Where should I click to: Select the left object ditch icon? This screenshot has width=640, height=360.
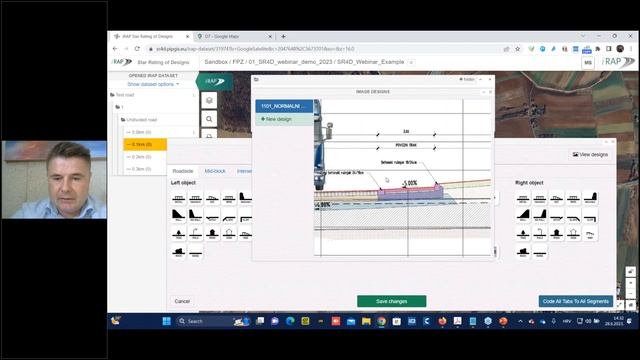212,216
